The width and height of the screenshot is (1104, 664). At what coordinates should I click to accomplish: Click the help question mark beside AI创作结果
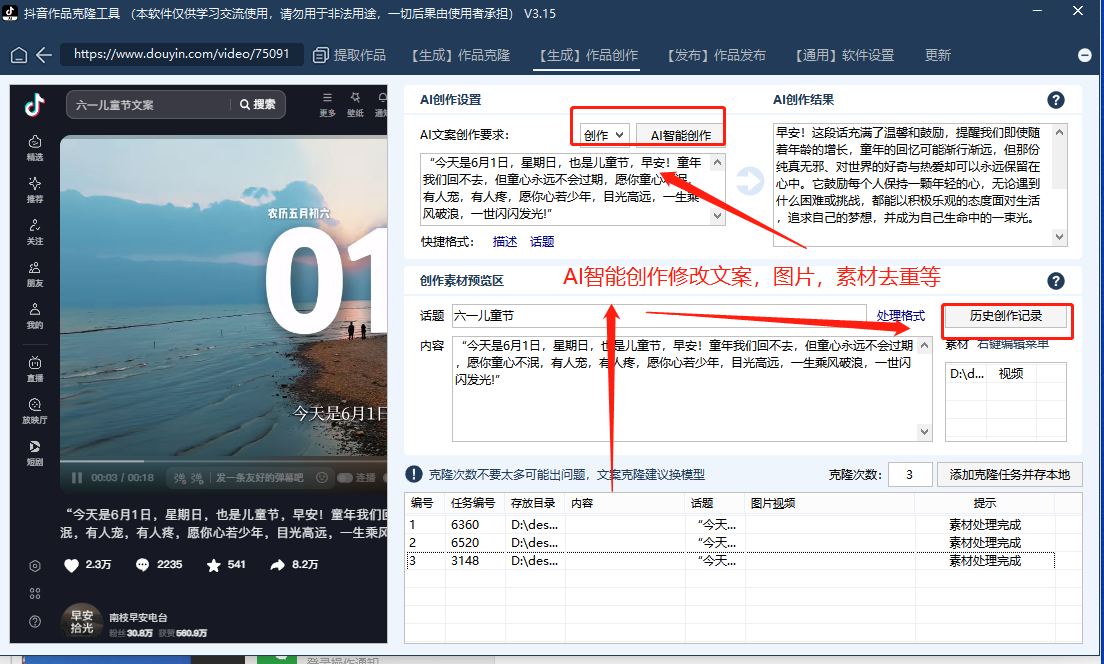[x=1056, y=100]
